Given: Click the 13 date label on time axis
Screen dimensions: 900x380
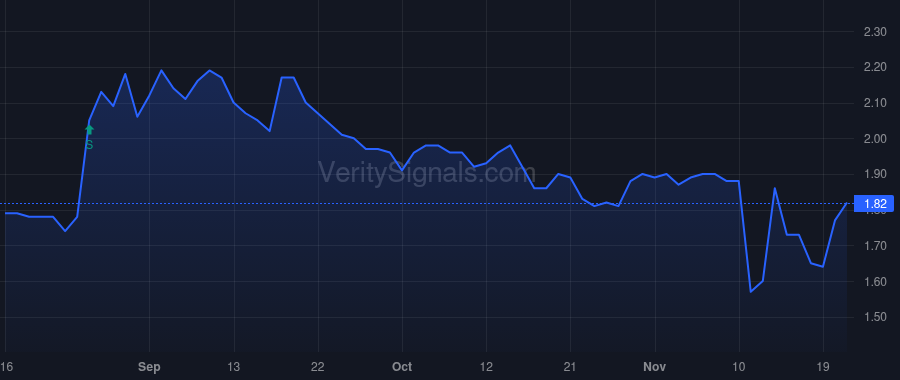Looking at the screenshot, I should pos(234,367).
